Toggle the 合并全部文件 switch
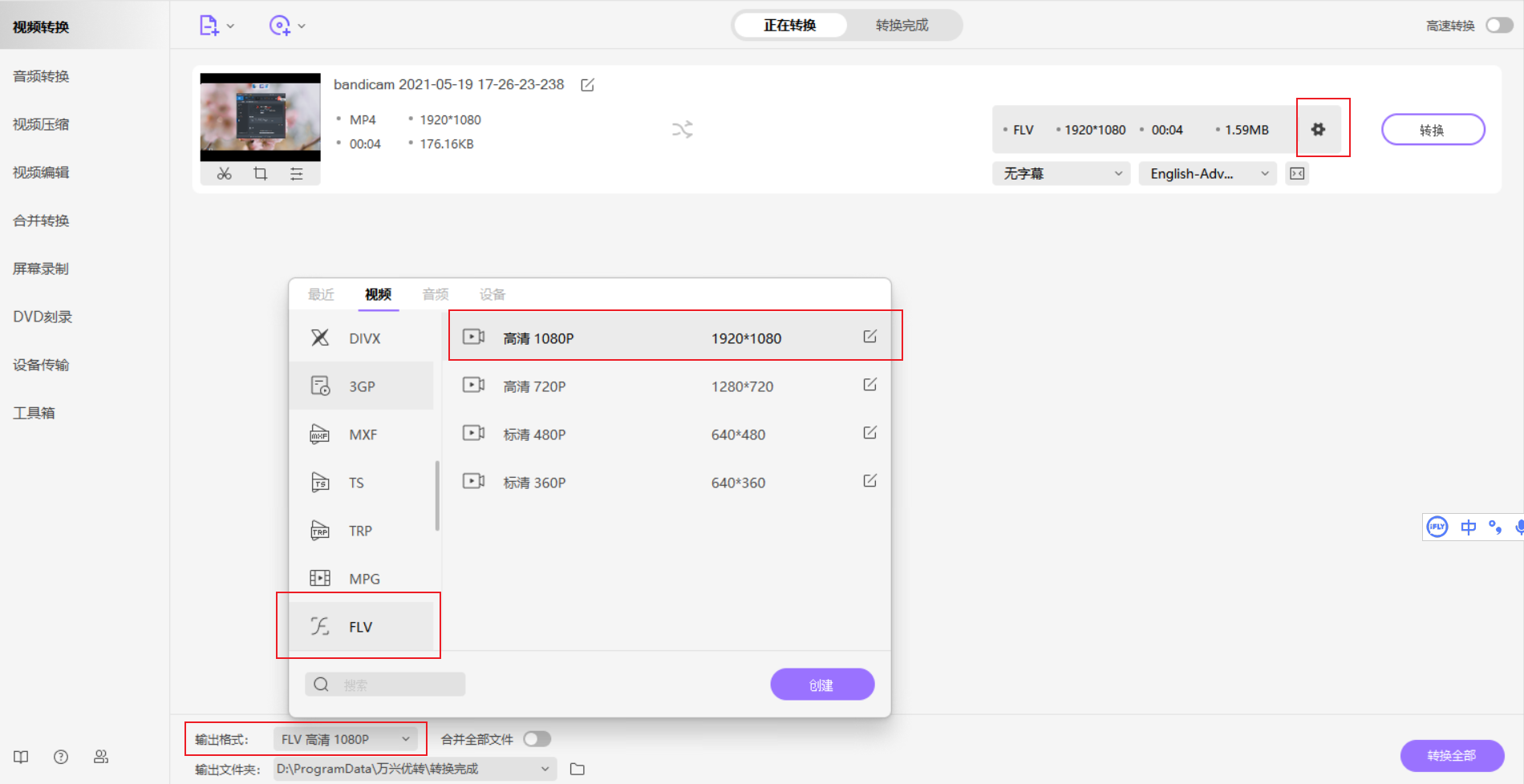This screenshot has height=784, width=1524. coord(537,739)
